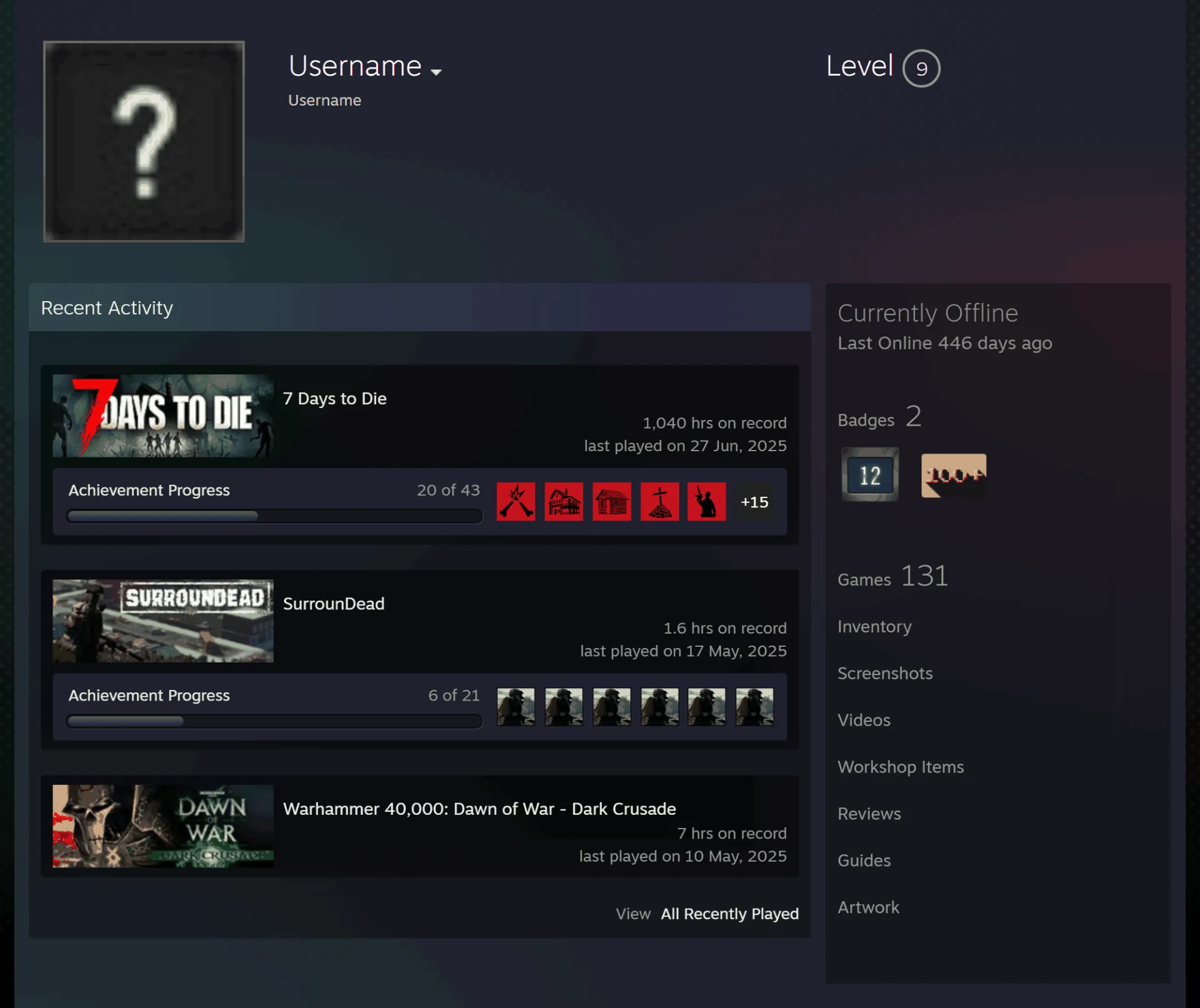Open the Videos link
The image size is (1200, 1008).
click(864, 721)
